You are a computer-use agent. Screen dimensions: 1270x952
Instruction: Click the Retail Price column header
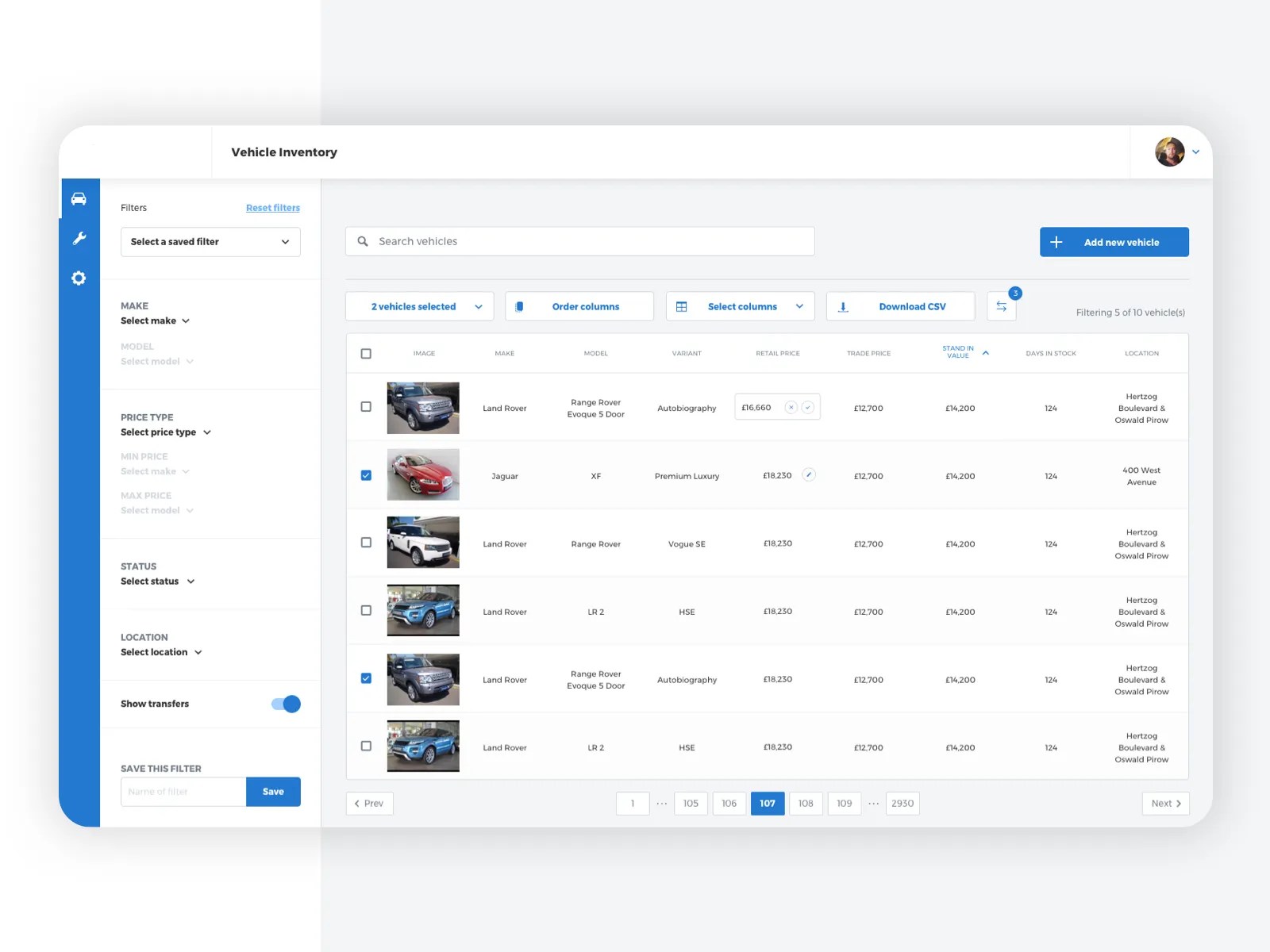click(x=778, y=353)
